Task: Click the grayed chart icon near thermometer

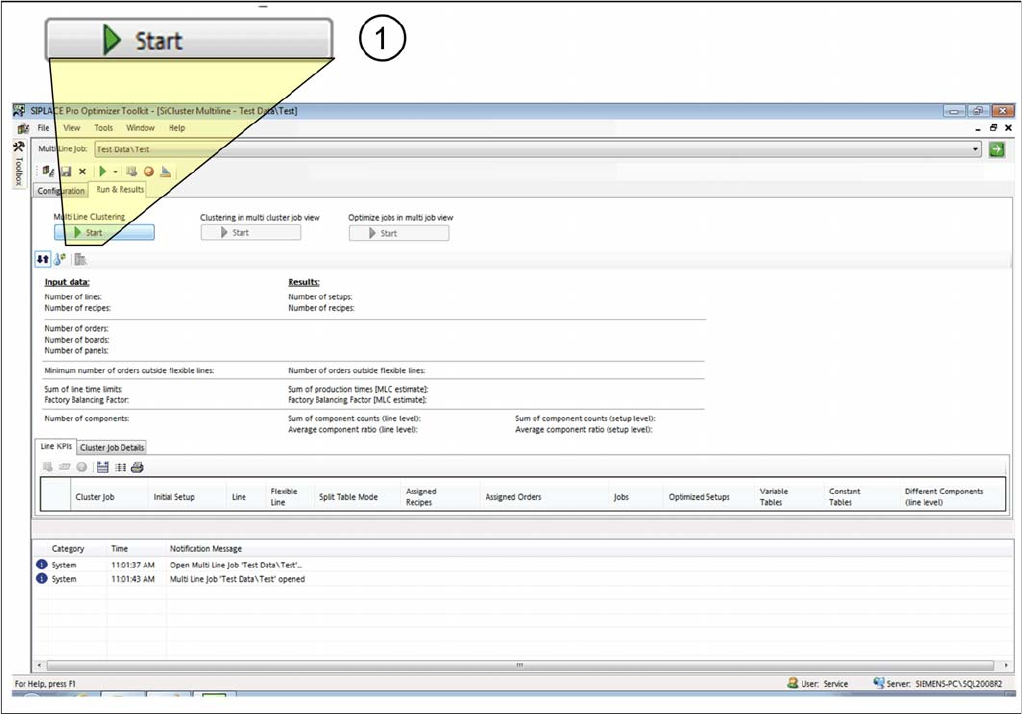Action: 80,260
